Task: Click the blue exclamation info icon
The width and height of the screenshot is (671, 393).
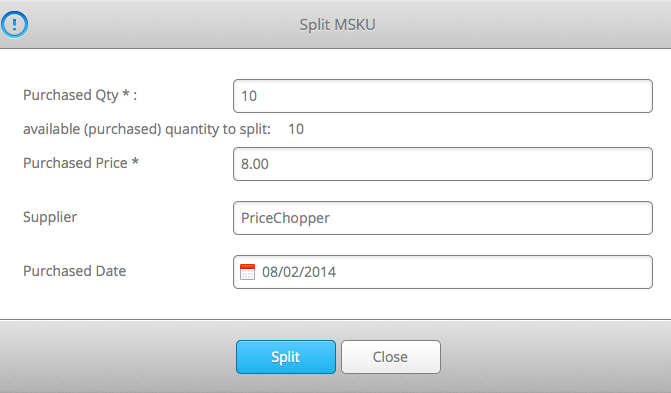Action: point(15,24)
